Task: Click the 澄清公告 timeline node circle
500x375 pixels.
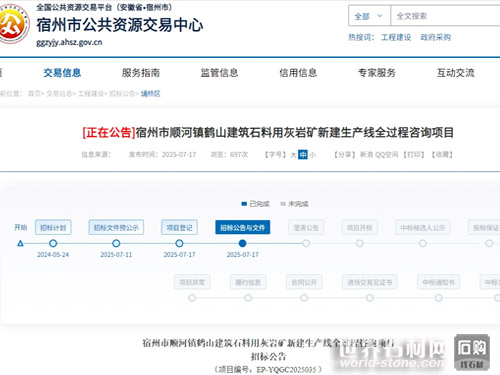Action: click(x=306, y=244)
